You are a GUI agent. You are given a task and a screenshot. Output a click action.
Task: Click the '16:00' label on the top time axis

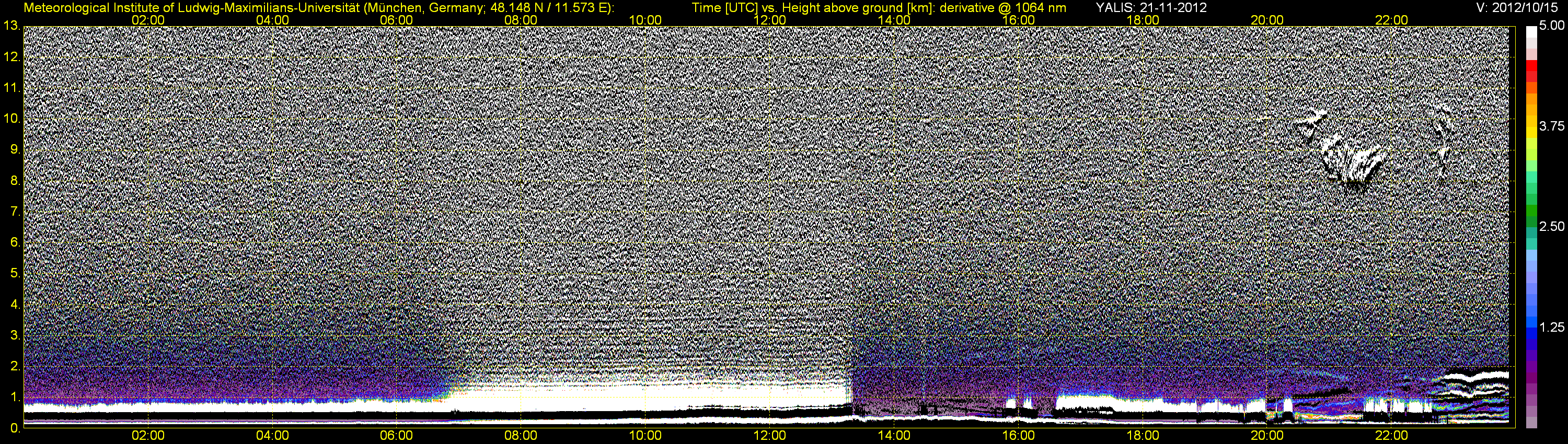[x=1018, y=20]
